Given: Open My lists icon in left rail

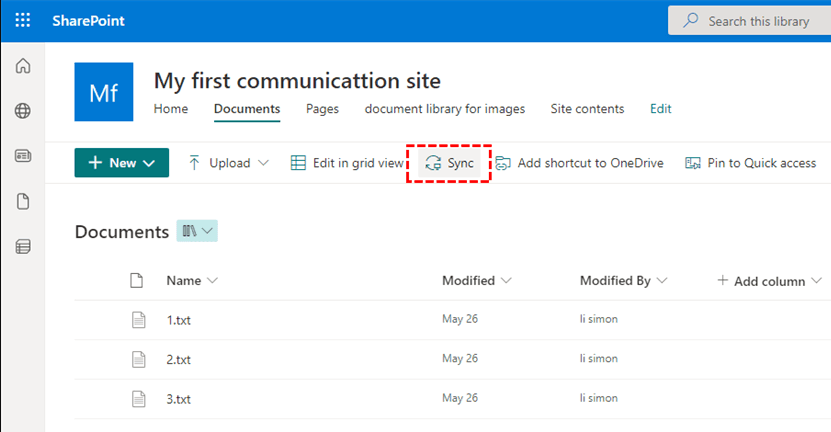Looking at the screenshot, I should pos(22,246).
